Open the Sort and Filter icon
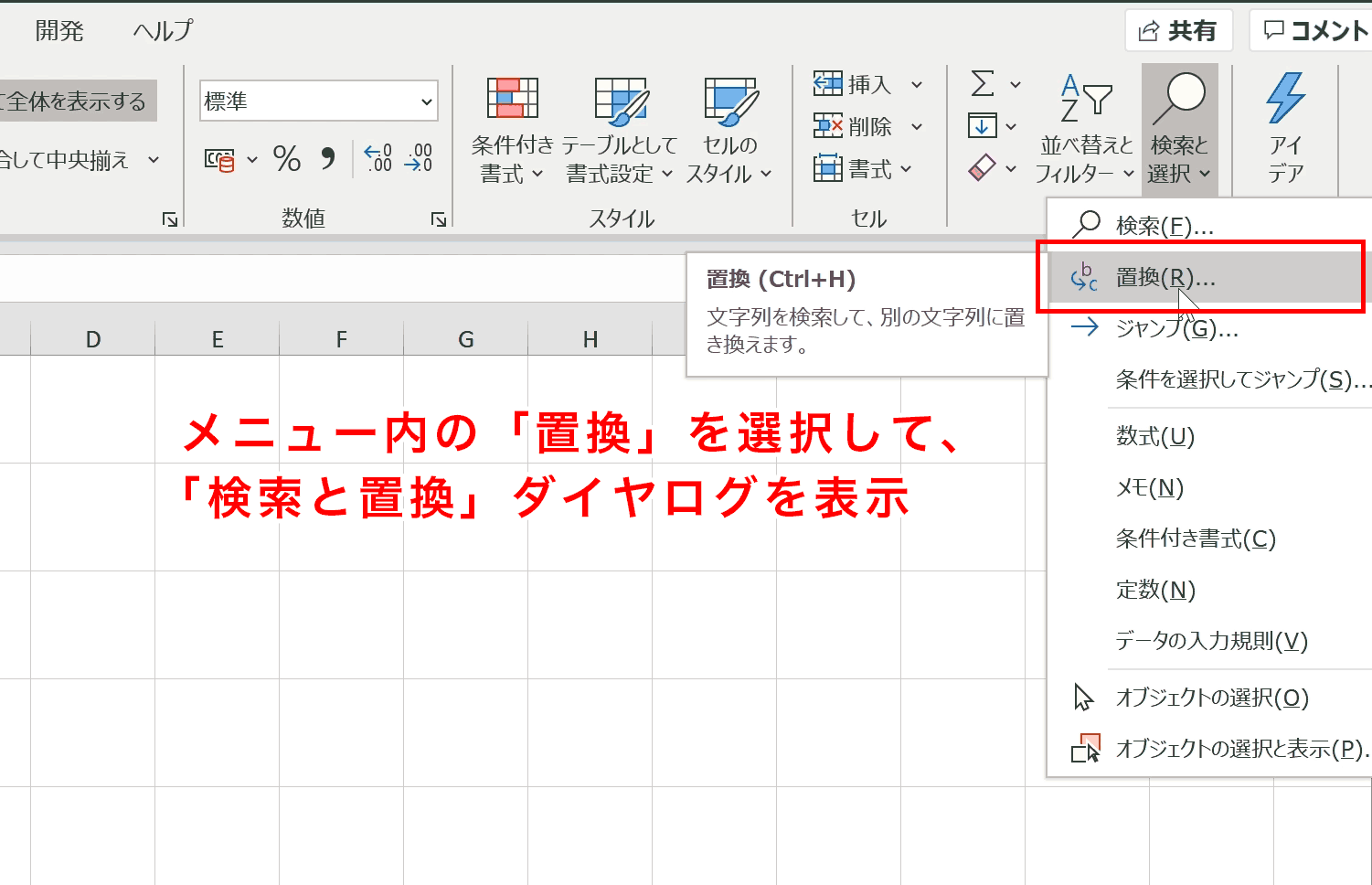Screen dimensions: 1372x885 tap(1086, 99)
